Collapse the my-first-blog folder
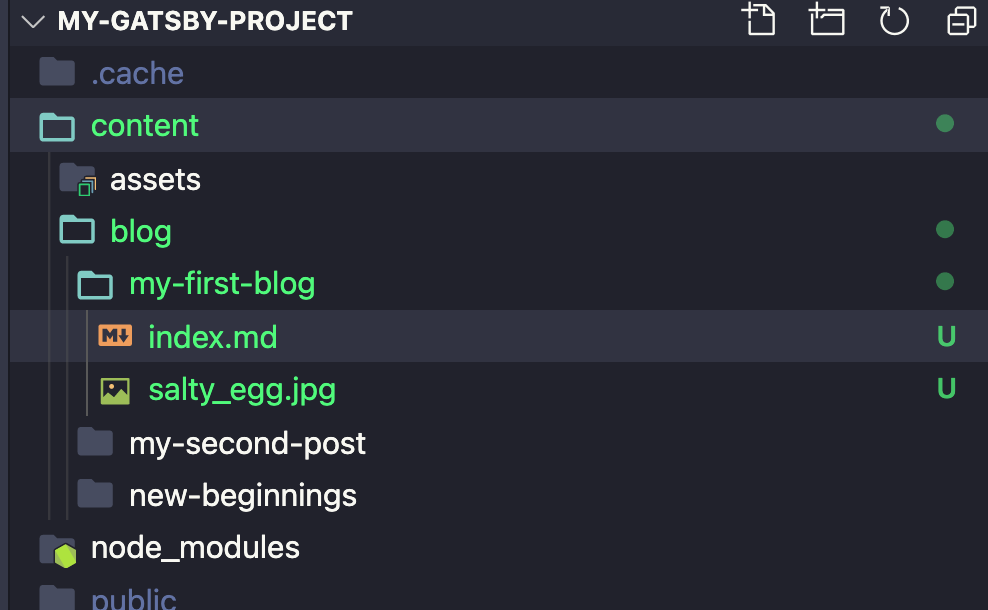The image size is (988, 610). (x=222, y=285)
